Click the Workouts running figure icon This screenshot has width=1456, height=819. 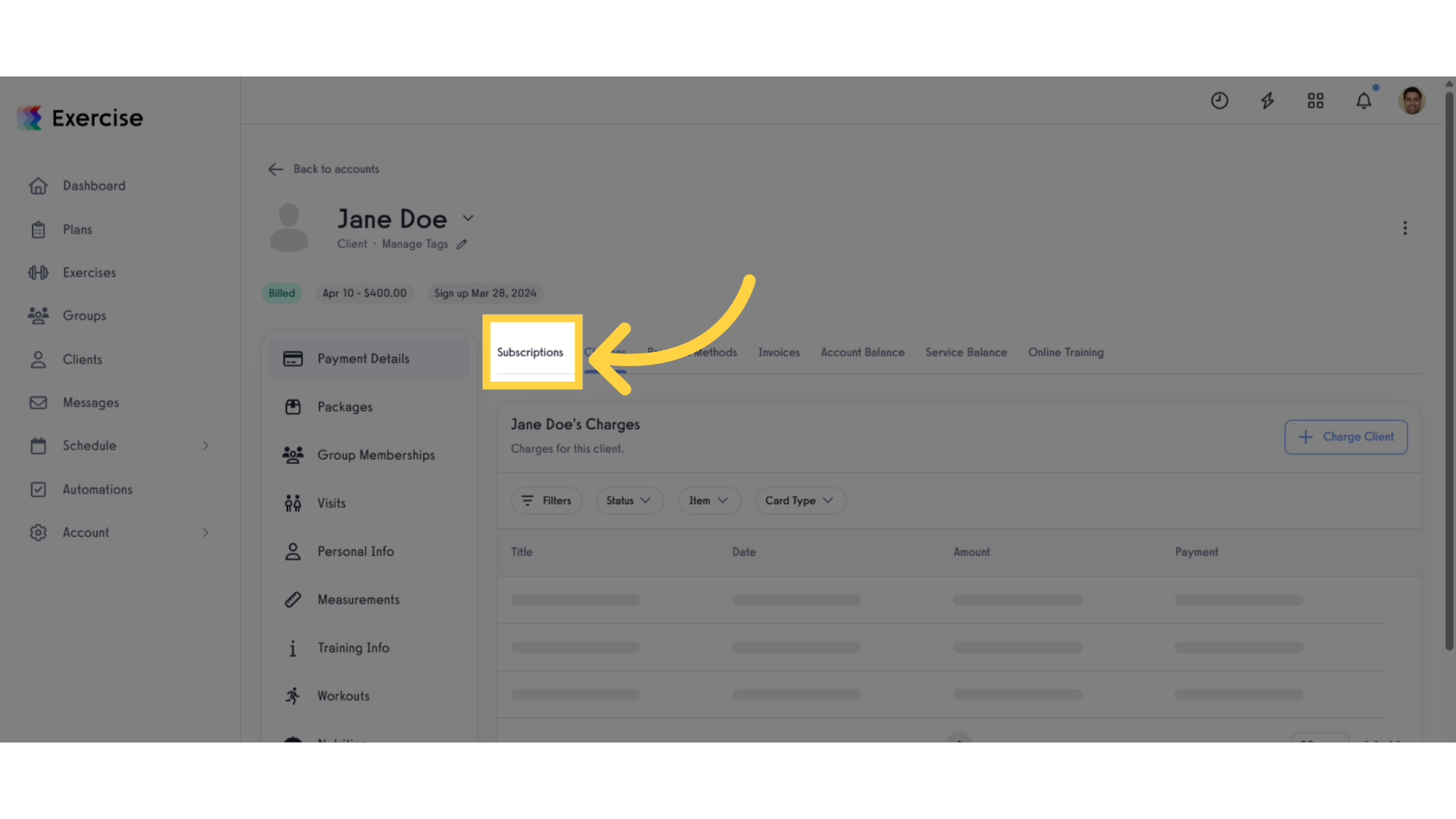[293, 696]
